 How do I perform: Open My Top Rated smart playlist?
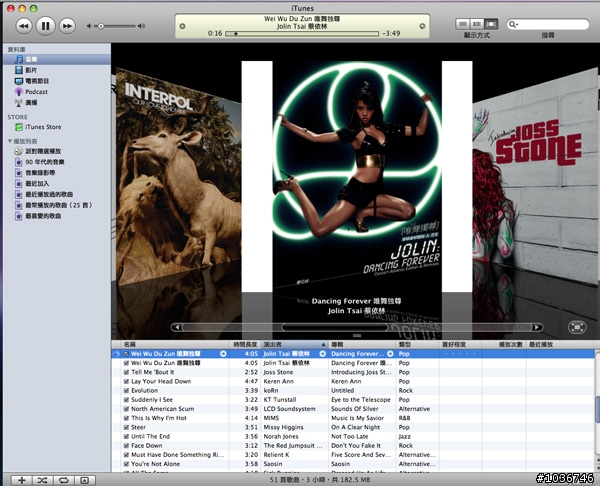click(x=57, y=216)
